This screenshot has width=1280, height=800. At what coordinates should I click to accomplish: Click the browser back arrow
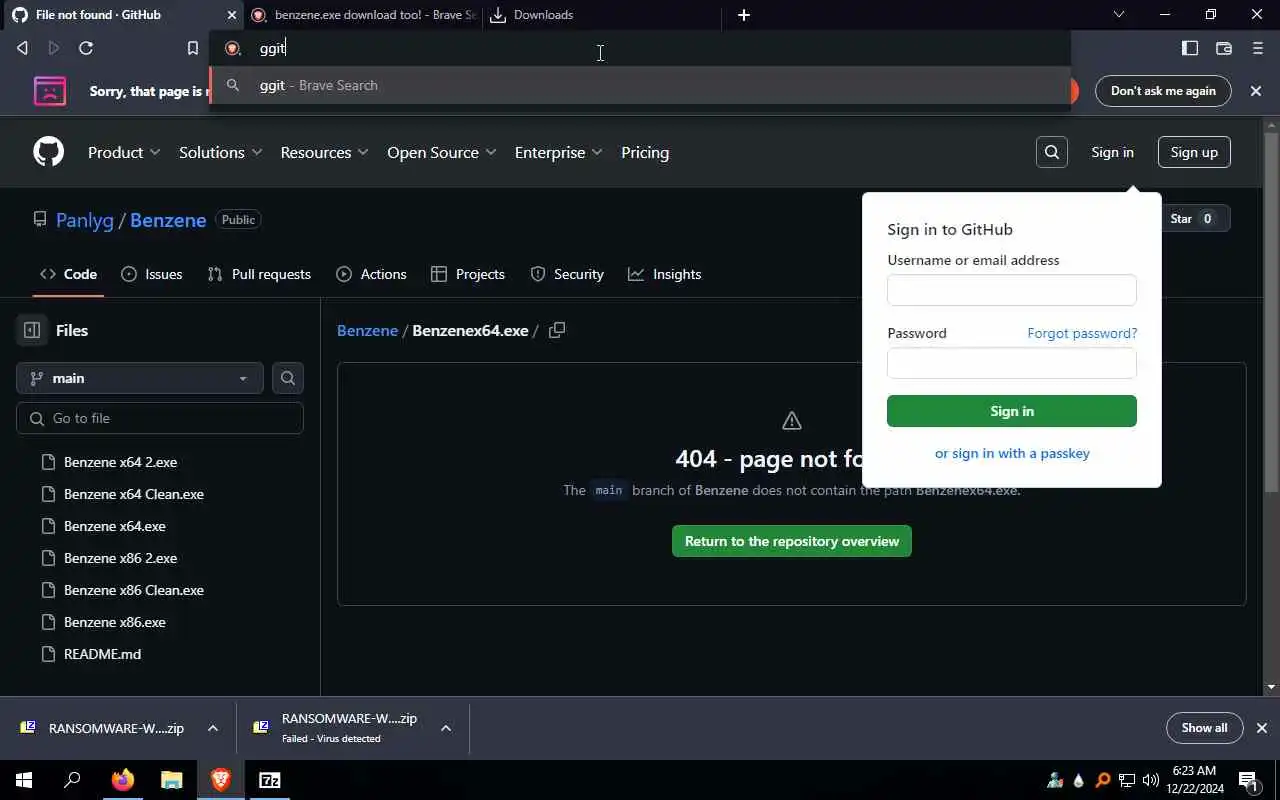(22, 48)
